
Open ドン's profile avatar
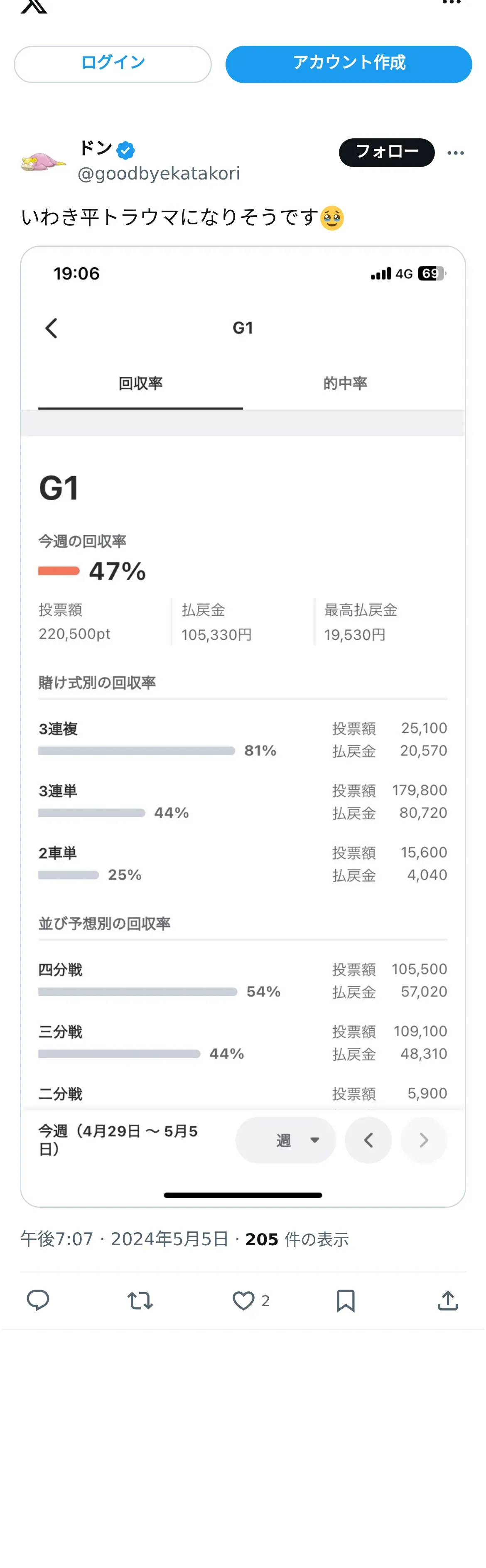43,162
